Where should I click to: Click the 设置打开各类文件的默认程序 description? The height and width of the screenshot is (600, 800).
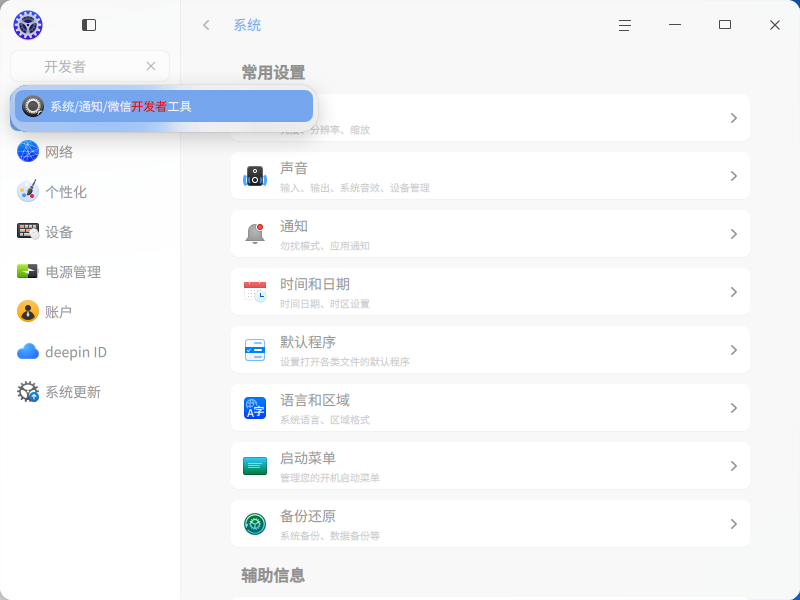(x=344, y=362)
